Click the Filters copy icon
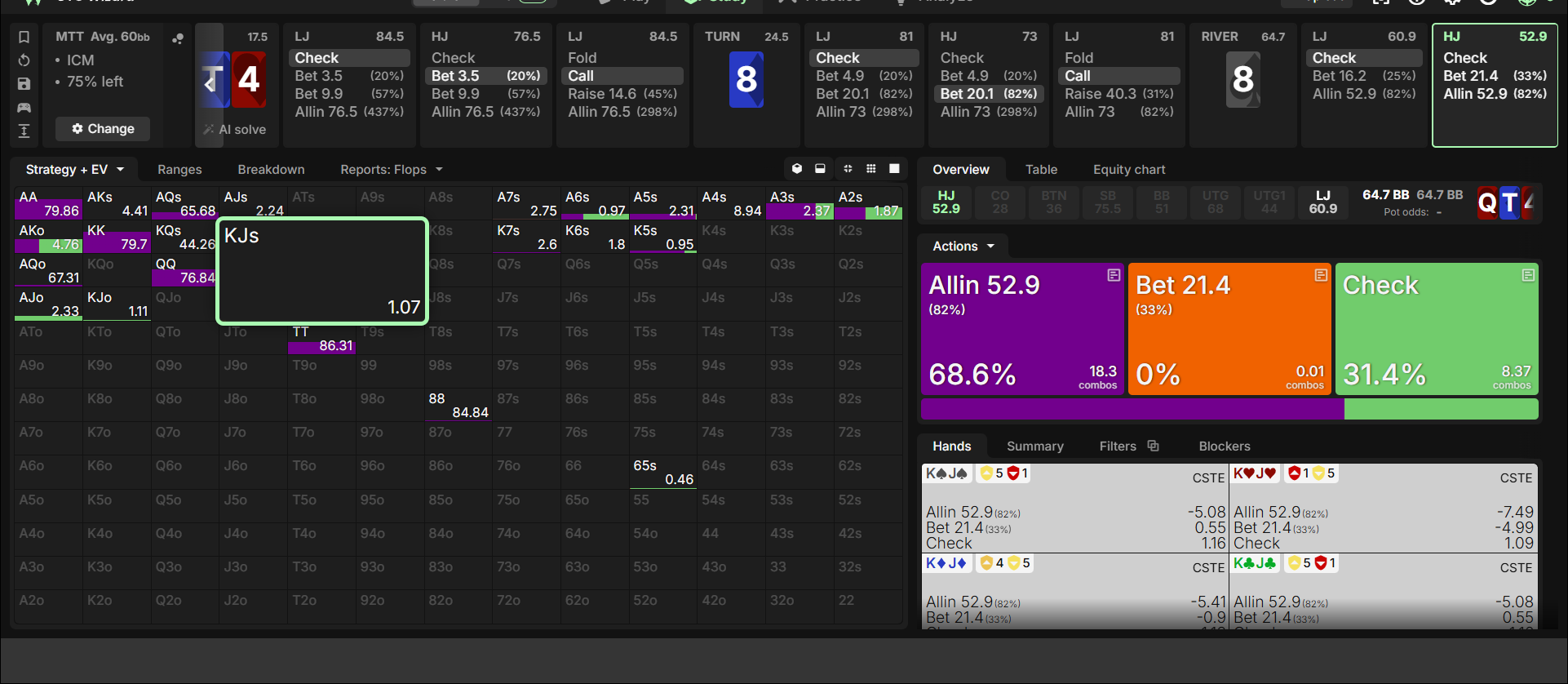 pyautogui.click(x=1153, y=446)
